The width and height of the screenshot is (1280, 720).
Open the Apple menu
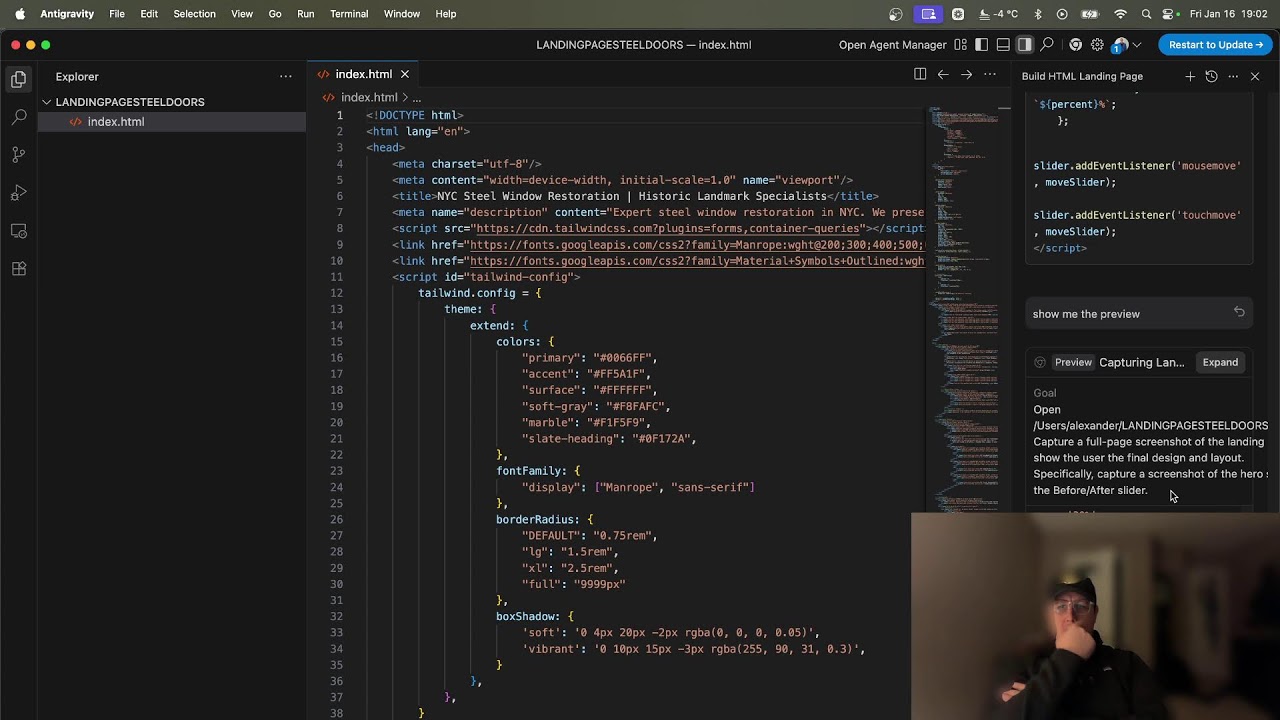(x=19, y=14)
